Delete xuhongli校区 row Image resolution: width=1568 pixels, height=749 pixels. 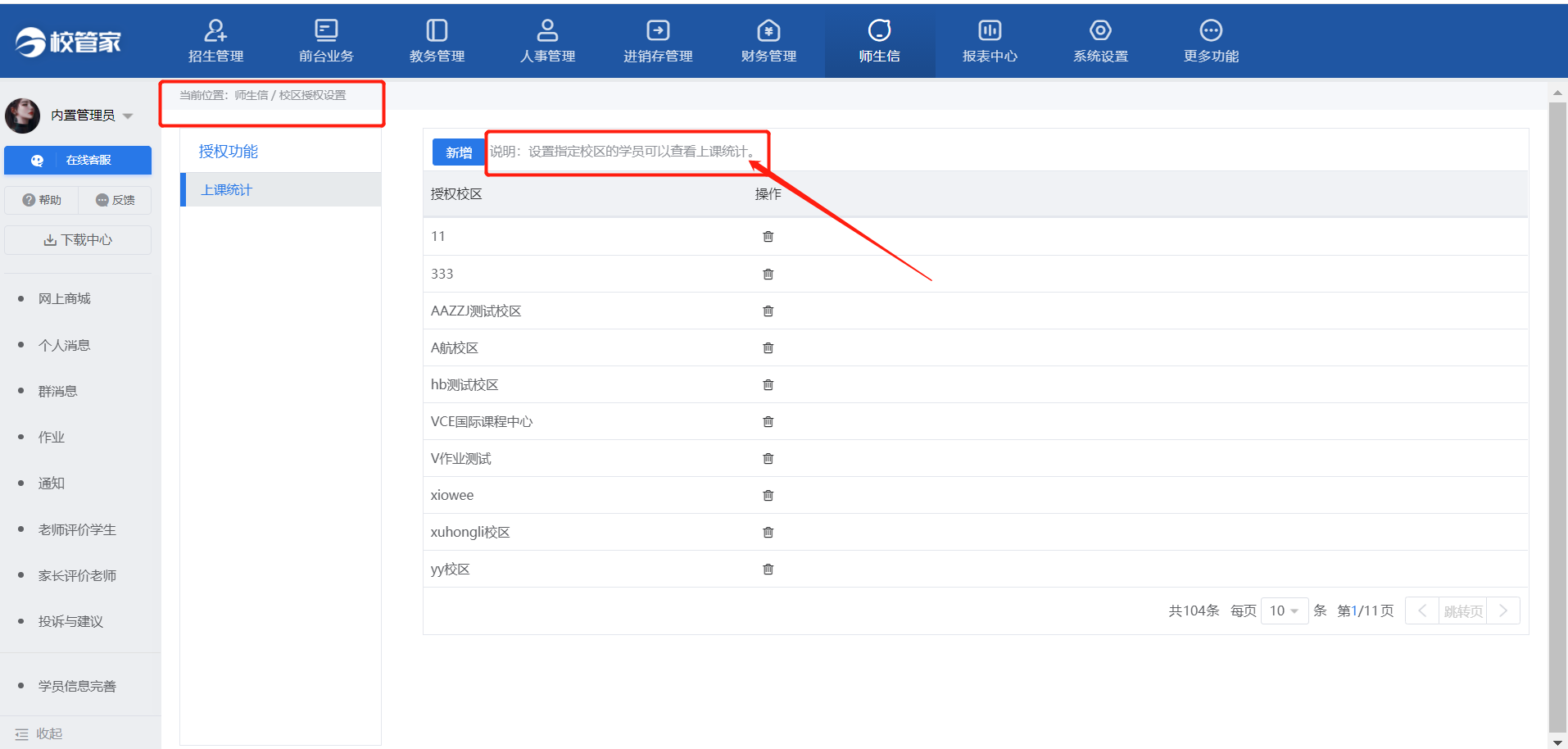click(x=768, y=532)
